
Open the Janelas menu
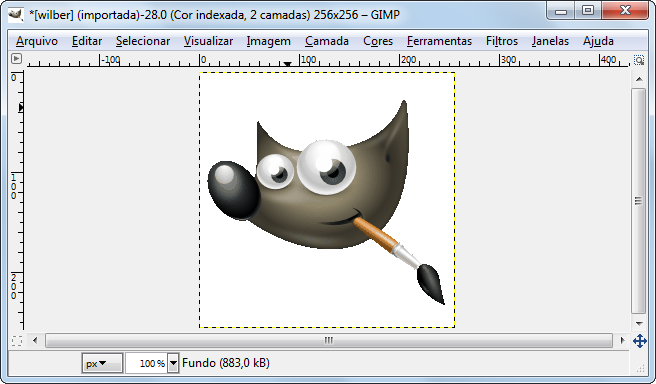(551, 41)
